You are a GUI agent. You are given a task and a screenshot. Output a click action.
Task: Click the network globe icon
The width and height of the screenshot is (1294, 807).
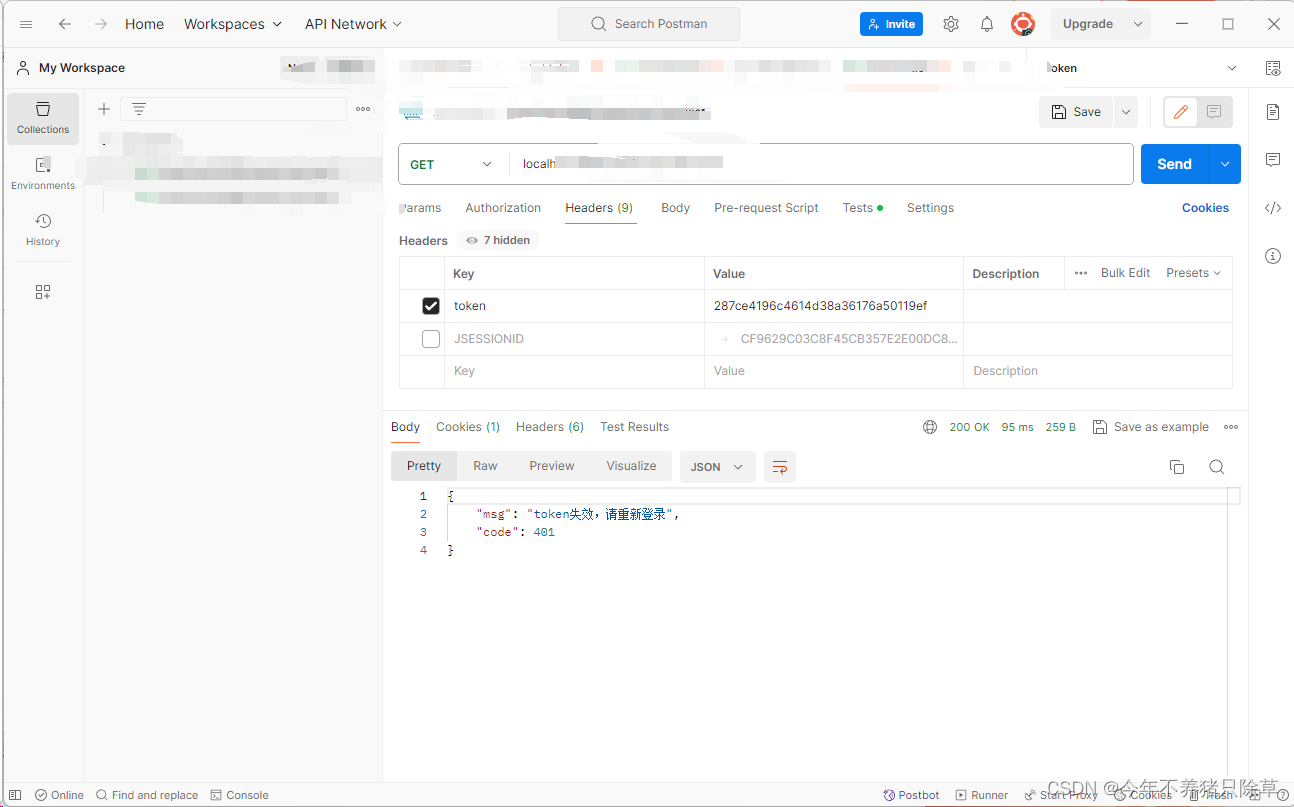(930, 427)
